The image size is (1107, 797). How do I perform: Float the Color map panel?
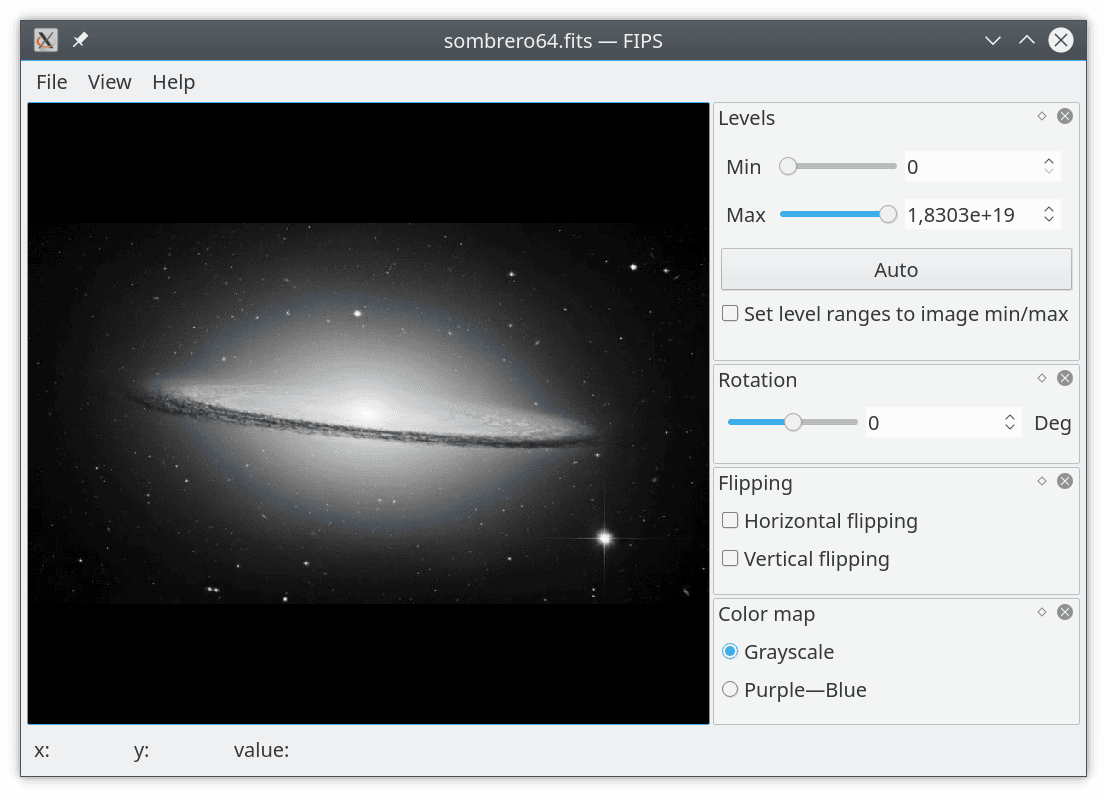1042,612
